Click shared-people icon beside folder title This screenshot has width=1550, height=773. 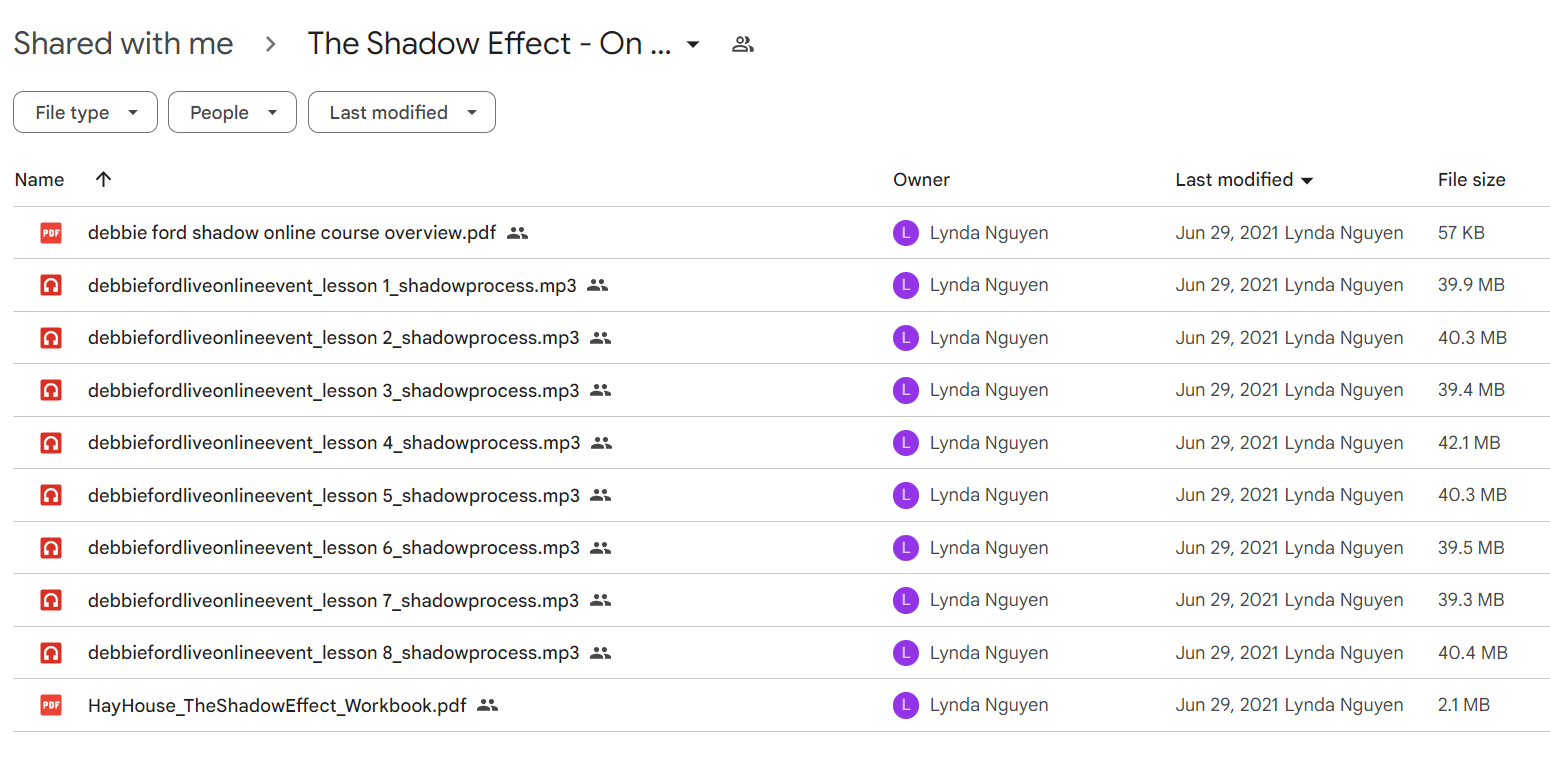[x=742, y=44]
